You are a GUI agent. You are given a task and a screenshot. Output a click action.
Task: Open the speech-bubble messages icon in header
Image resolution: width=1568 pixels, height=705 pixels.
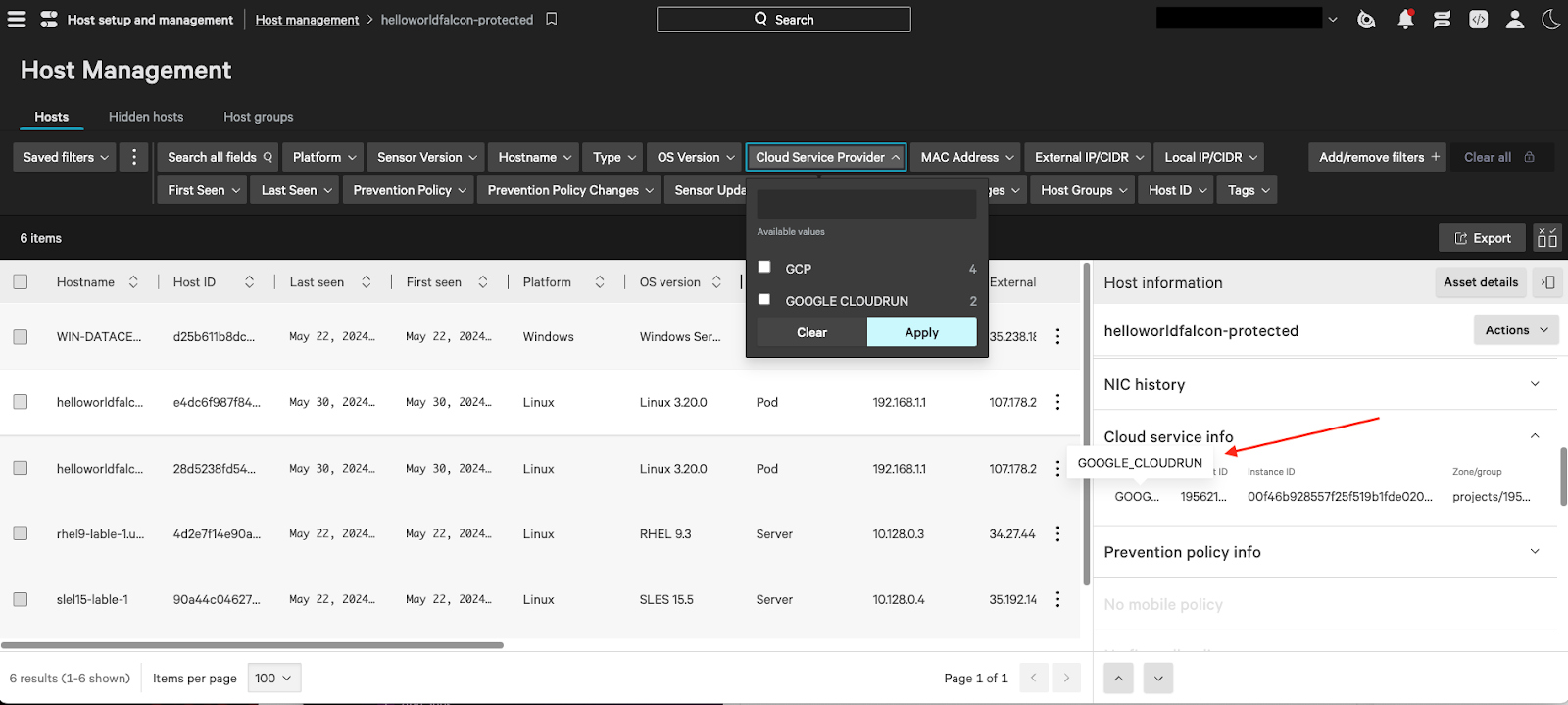tap(1442, 19)
